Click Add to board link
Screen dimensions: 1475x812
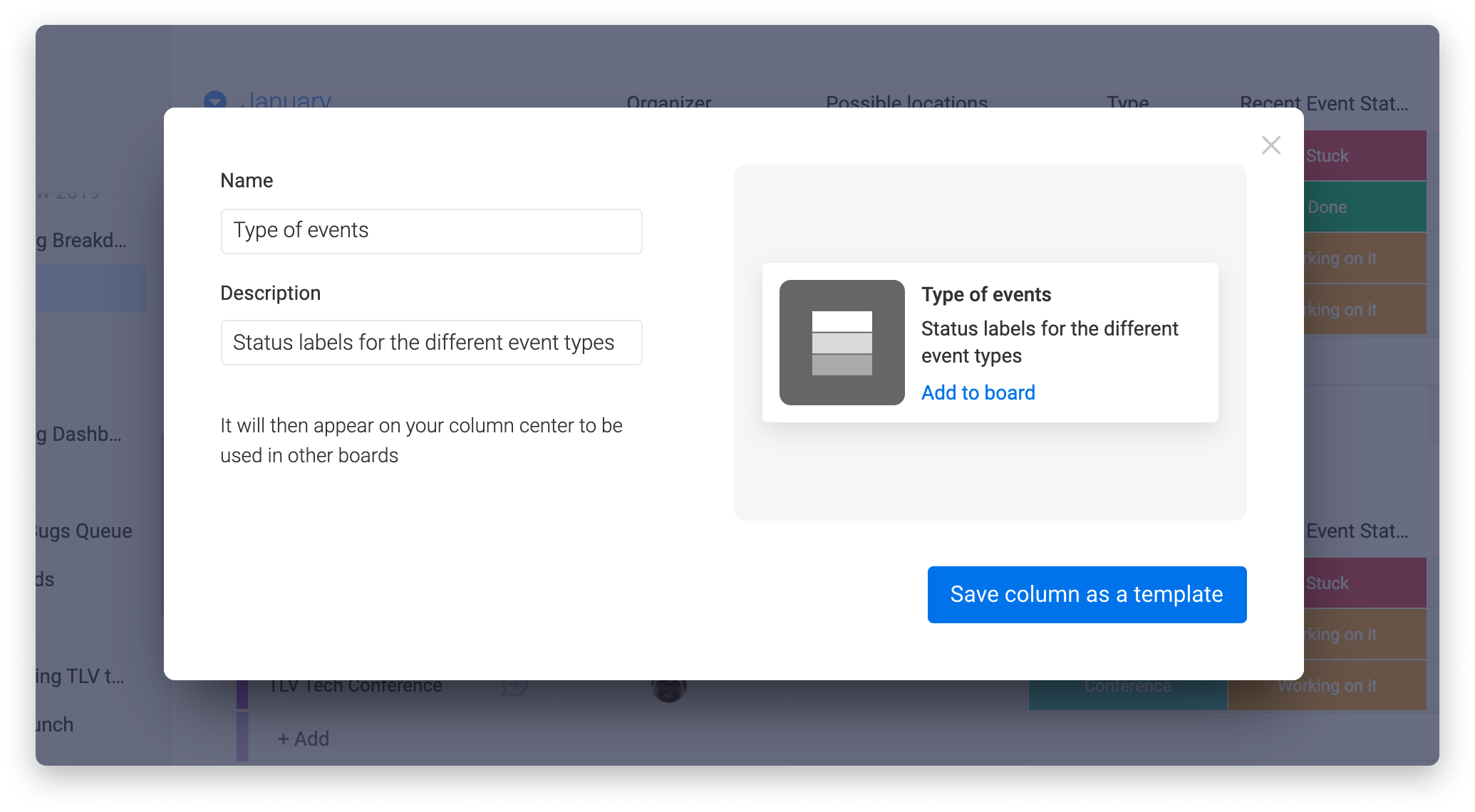pyautogui.click(x=978, y=392)
